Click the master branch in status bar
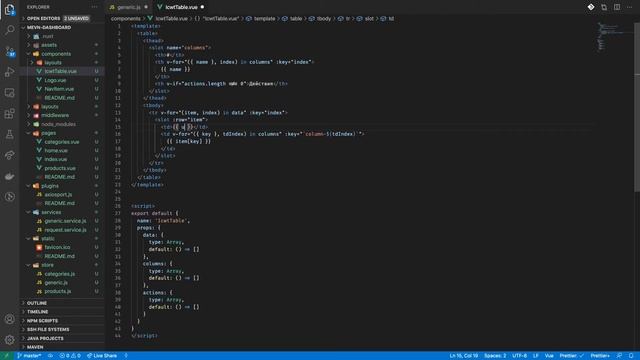The height and width of the screenshot is (360, 640). (x=29, y=356)
